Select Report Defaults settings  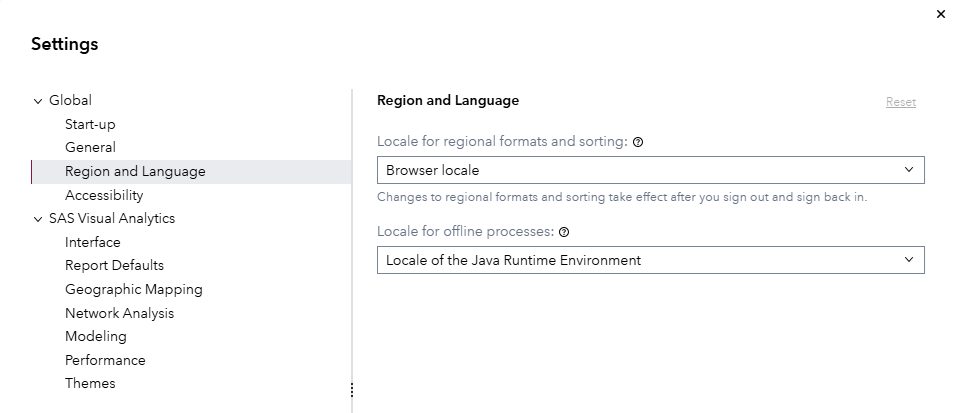point(114,265)
